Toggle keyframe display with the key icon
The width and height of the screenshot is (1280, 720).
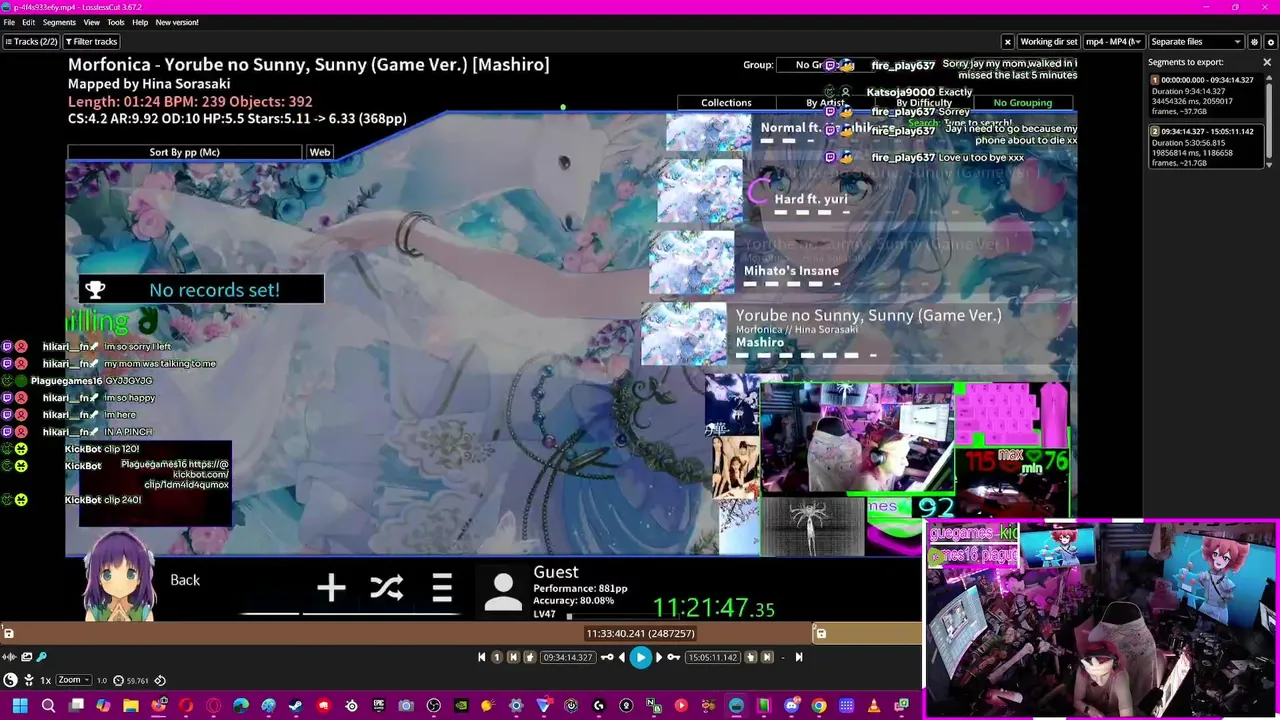pos(42,657)
